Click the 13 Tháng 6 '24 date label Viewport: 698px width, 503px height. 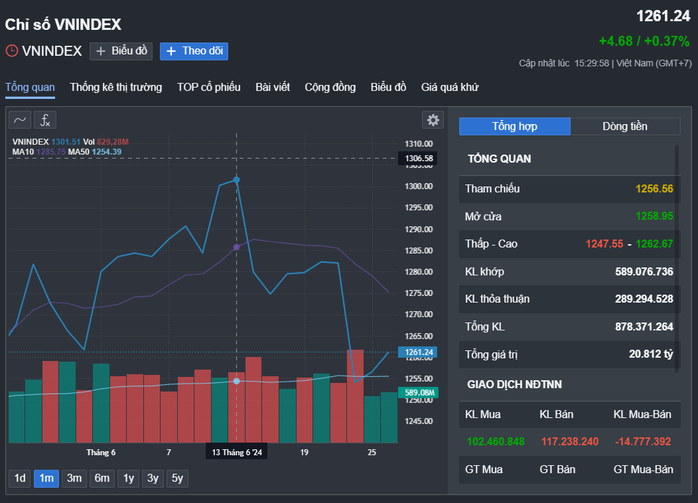point(236,452)
